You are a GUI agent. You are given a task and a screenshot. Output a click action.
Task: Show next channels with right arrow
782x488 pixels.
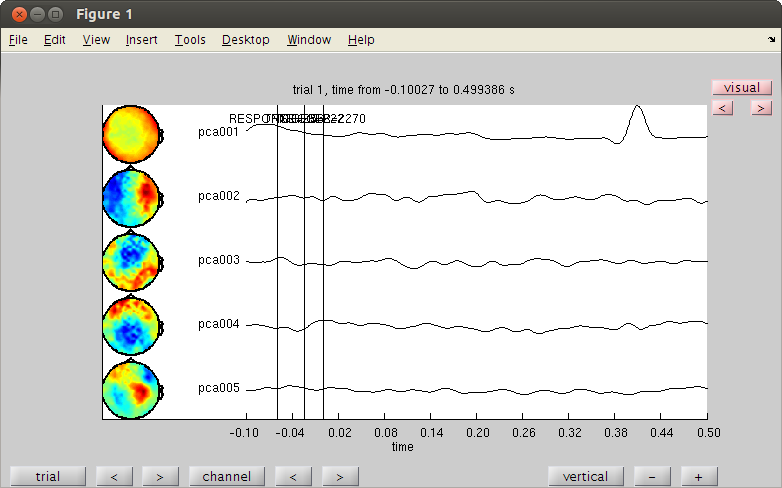(x=340, y=477)
